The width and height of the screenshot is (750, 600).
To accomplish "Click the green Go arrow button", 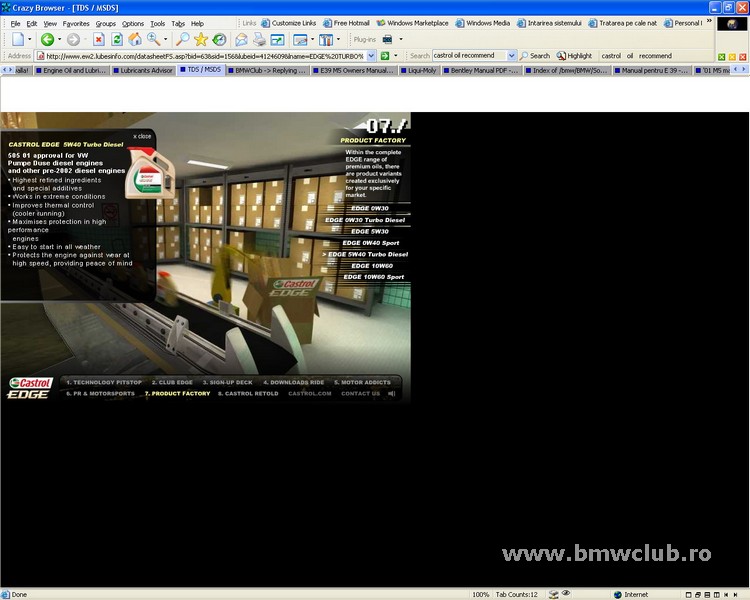I will (x=385, y=56).
